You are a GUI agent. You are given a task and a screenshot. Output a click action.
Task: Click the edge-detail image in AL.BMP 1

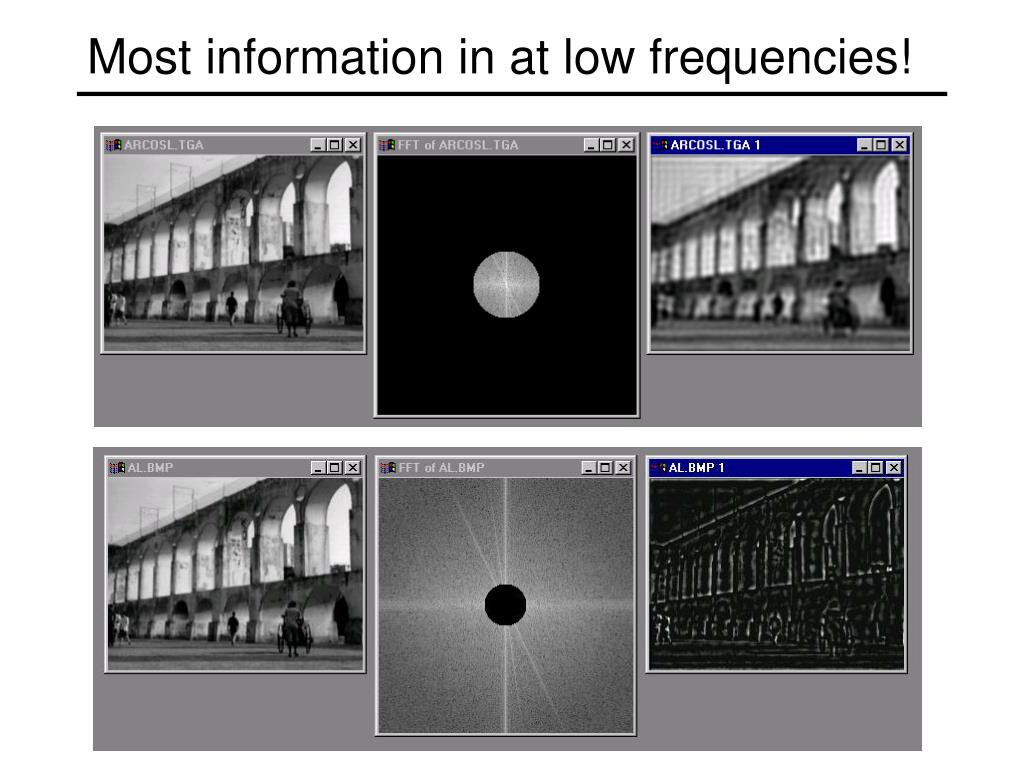tap(776, 573)
